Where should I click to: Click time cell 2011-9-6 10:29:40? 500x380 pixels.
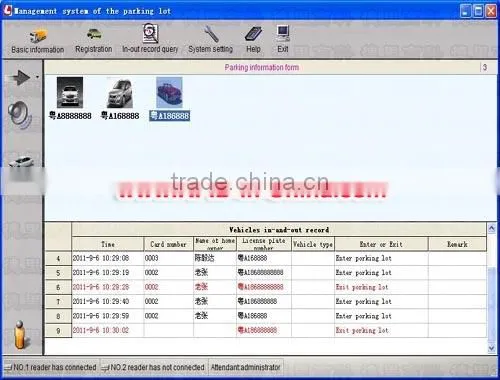[x=108, y=302]
